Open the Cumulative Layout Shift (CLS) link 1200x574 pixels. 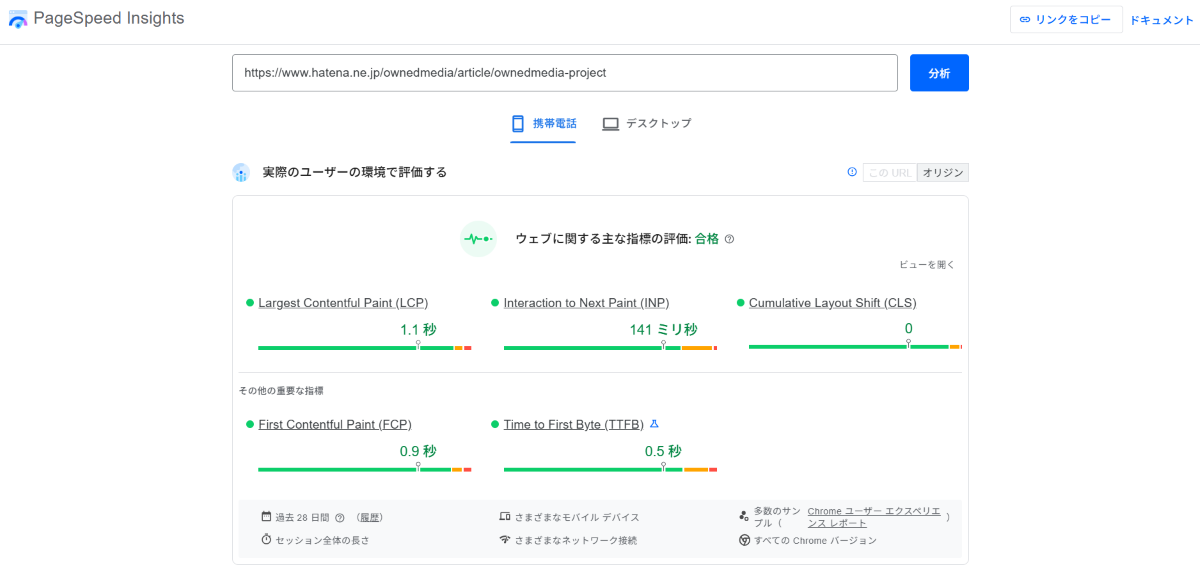tap(833, 303)
